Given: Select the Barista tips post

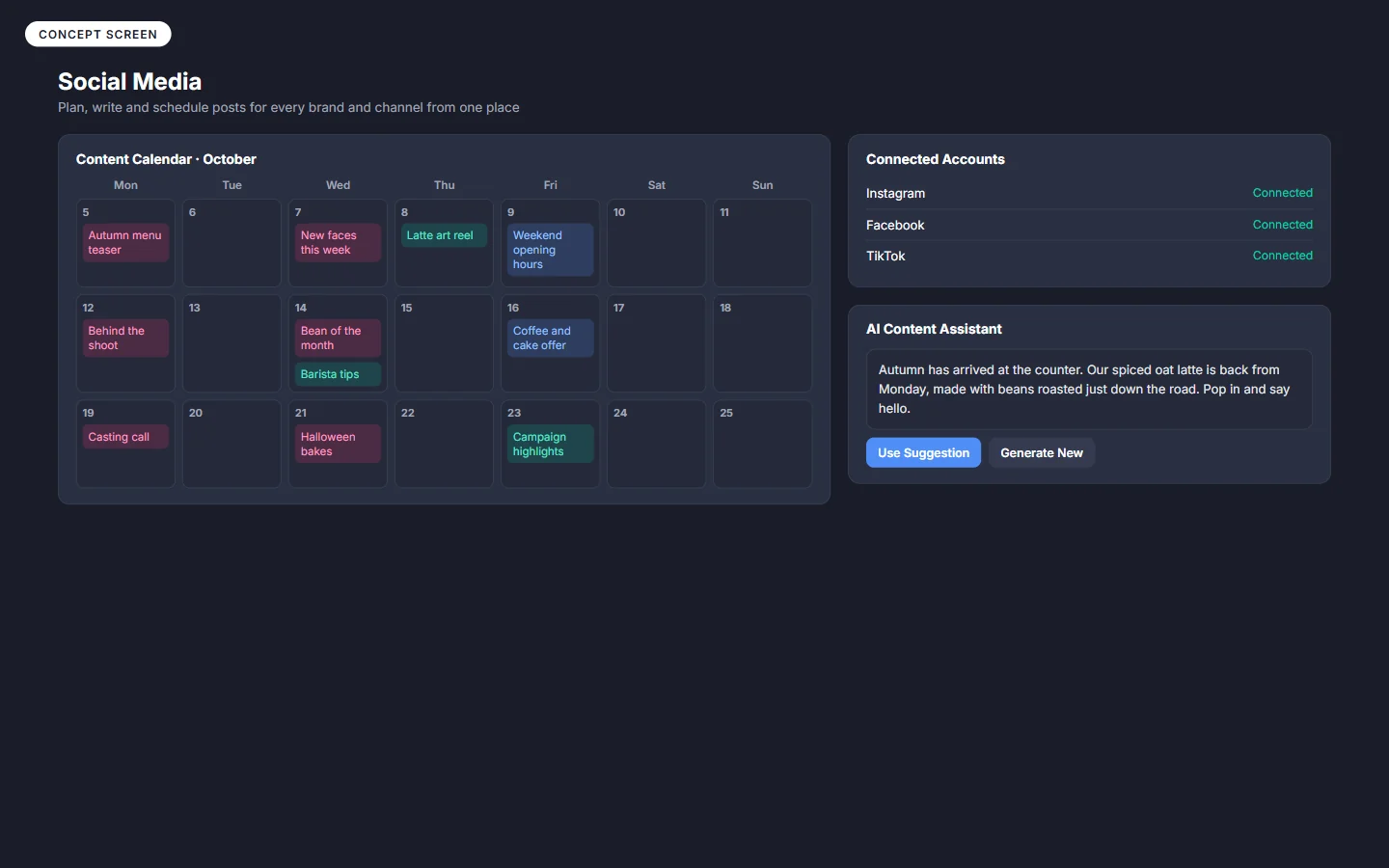Looking at the screenshot, I should 338,374.
